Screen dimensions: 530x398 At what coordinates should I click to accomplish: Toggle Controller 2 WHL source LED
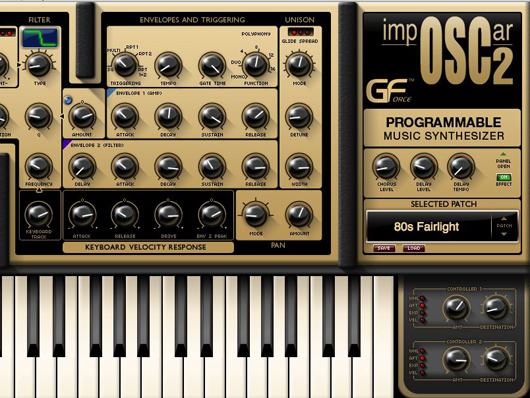[422, 351]
